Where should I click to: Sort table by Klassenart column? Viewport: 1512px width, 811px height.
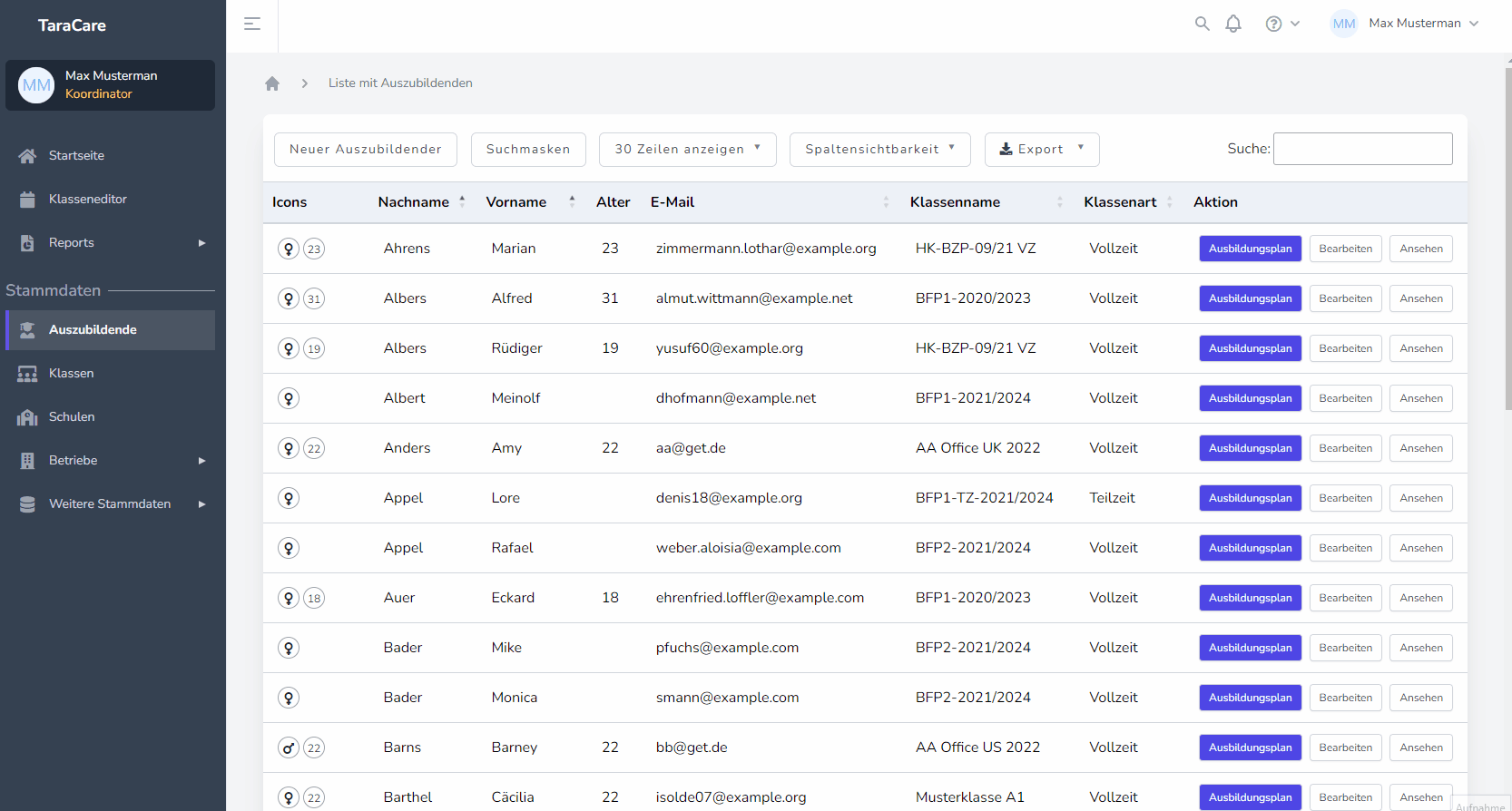click(x=1128, y=202)
